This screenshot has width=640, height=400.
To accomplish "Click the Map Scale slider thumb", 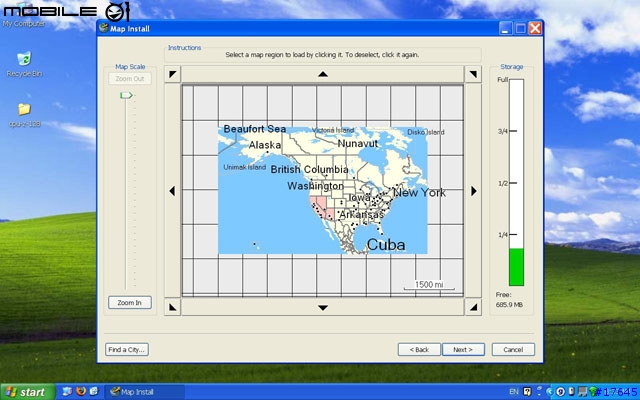I will pyautogui.click(x=126, y=96).
